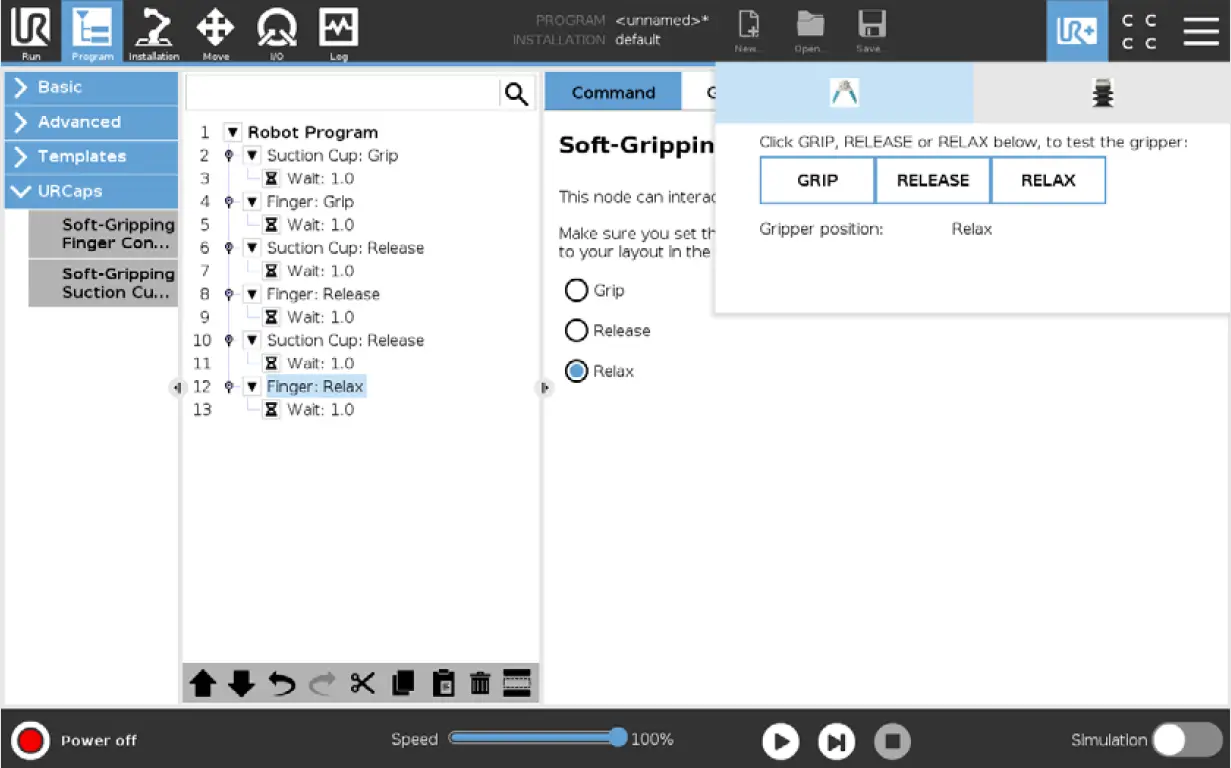Collapse Finger: Release node arrow

(252, 294)
